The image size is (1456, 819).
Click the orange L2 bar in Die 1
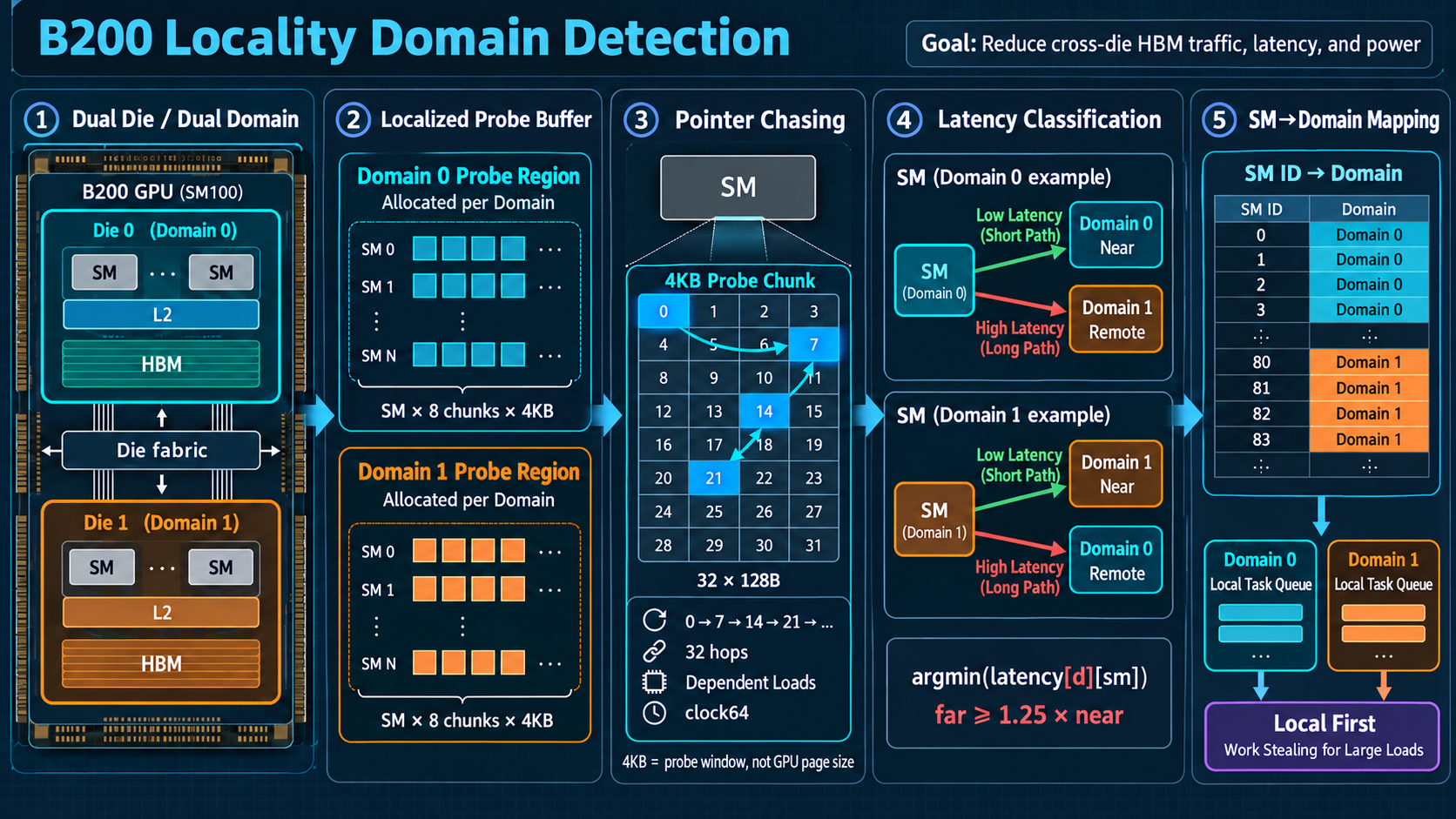(161, 612)
